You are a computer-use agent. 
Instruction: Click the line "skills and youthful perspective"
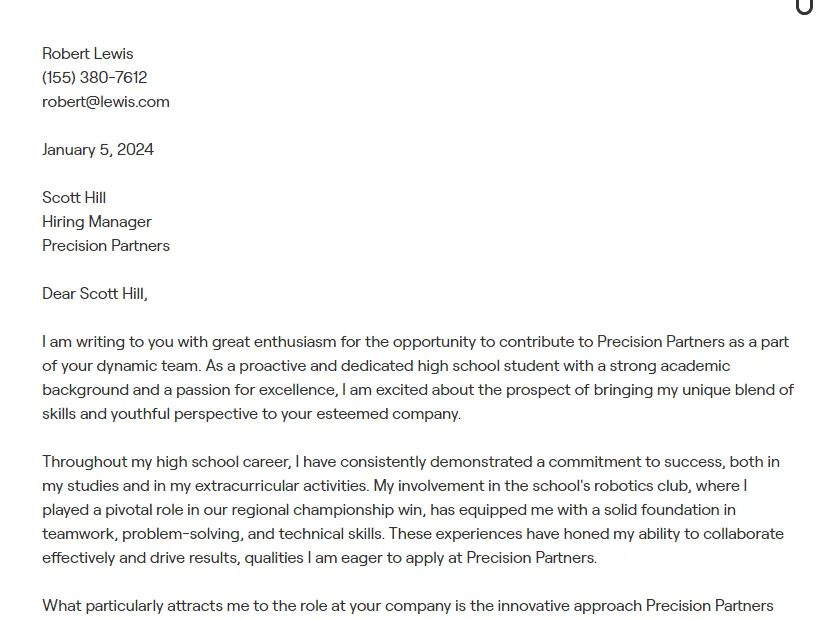251,414
